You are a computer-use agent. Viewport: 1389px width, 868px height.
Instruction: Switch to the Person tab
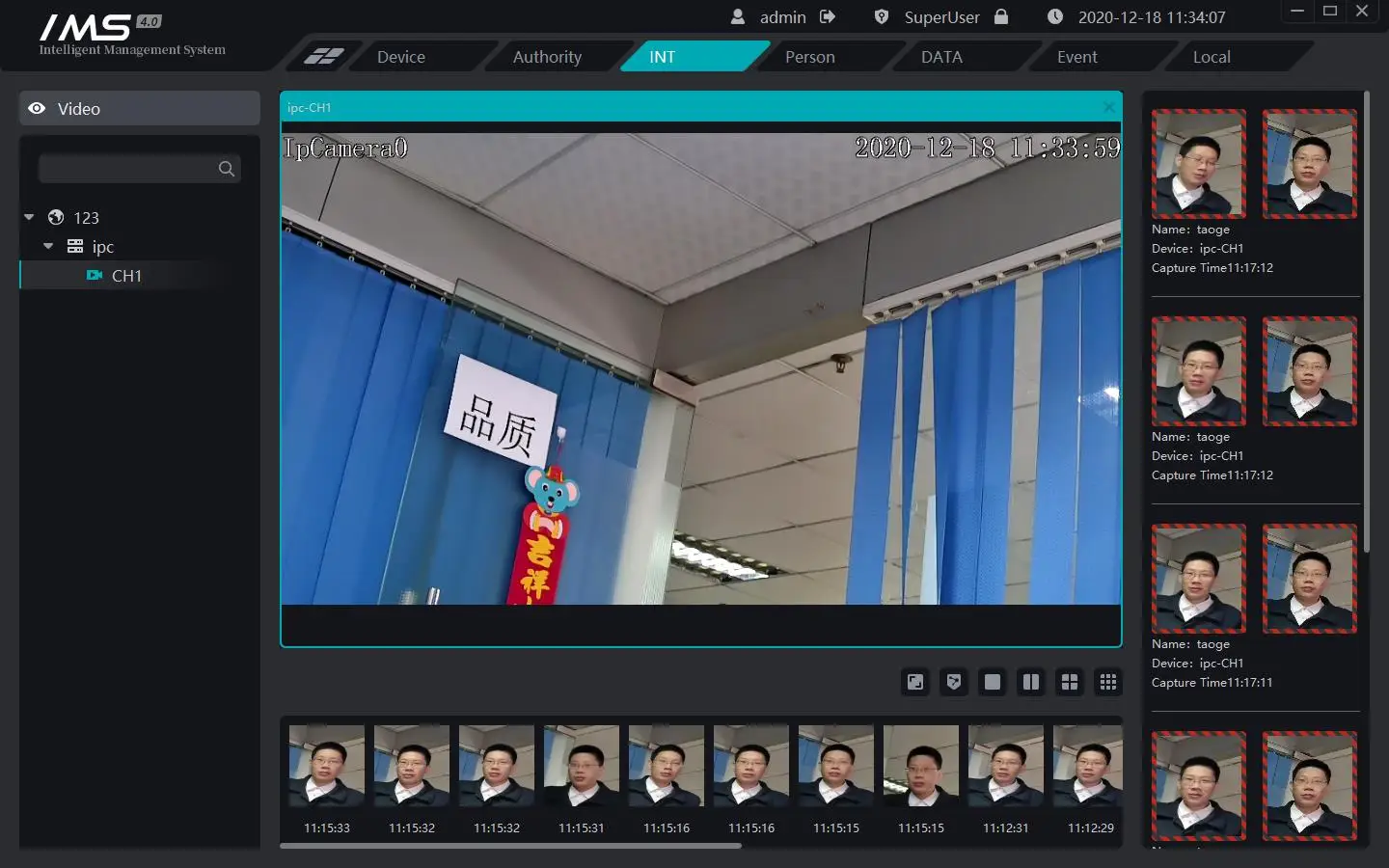pyautogui.click(x=810, y=56)
